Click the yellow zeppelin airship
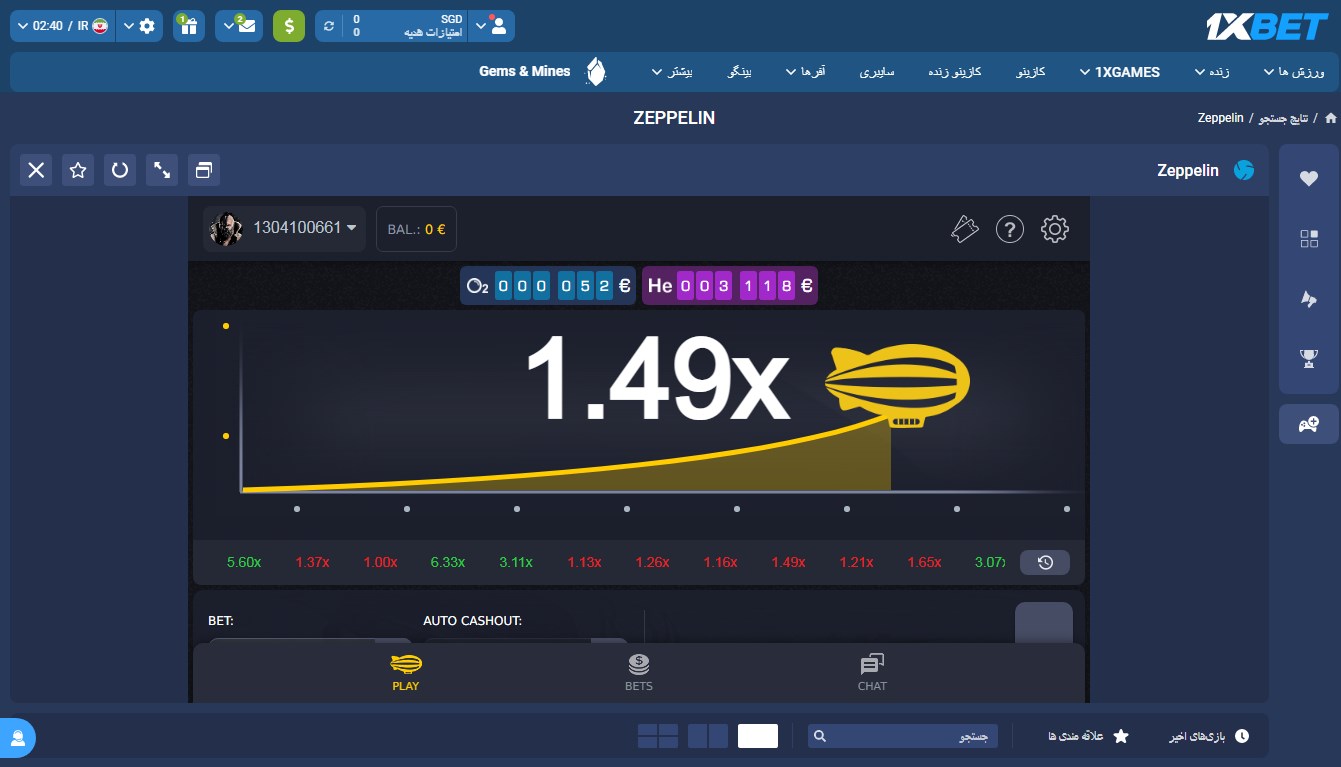1341x767 pixels. pos(897,385)
